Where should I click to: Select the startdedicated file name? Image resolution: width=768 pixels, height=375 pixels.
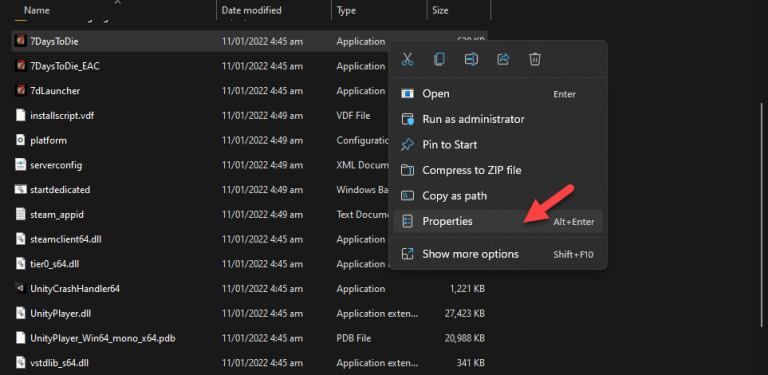coord(60,190)
